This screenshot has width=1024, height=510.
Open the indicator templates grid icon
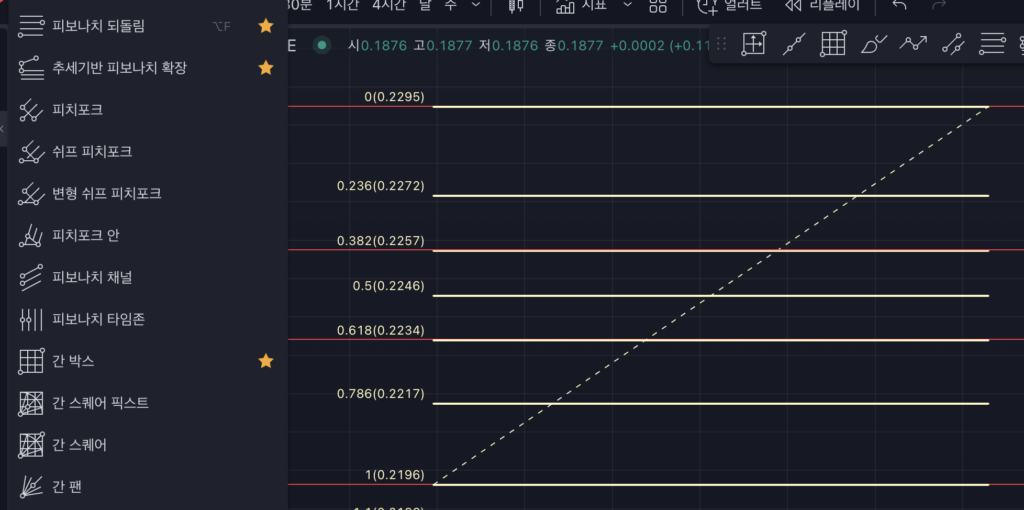[x=658, y=5]
